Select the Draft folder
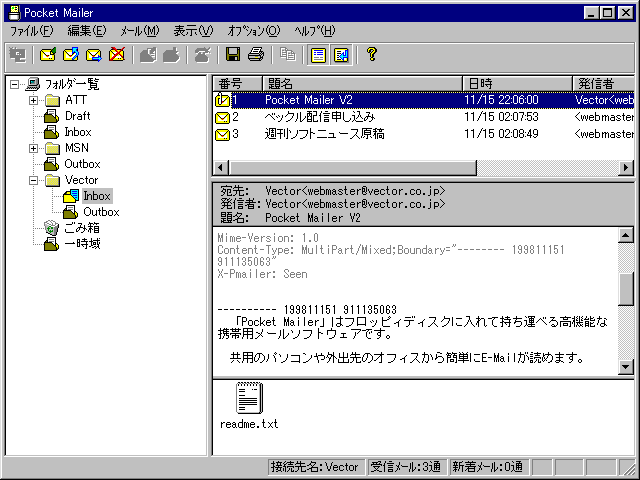This screenshot has height=480, width=640. point(78,116)
